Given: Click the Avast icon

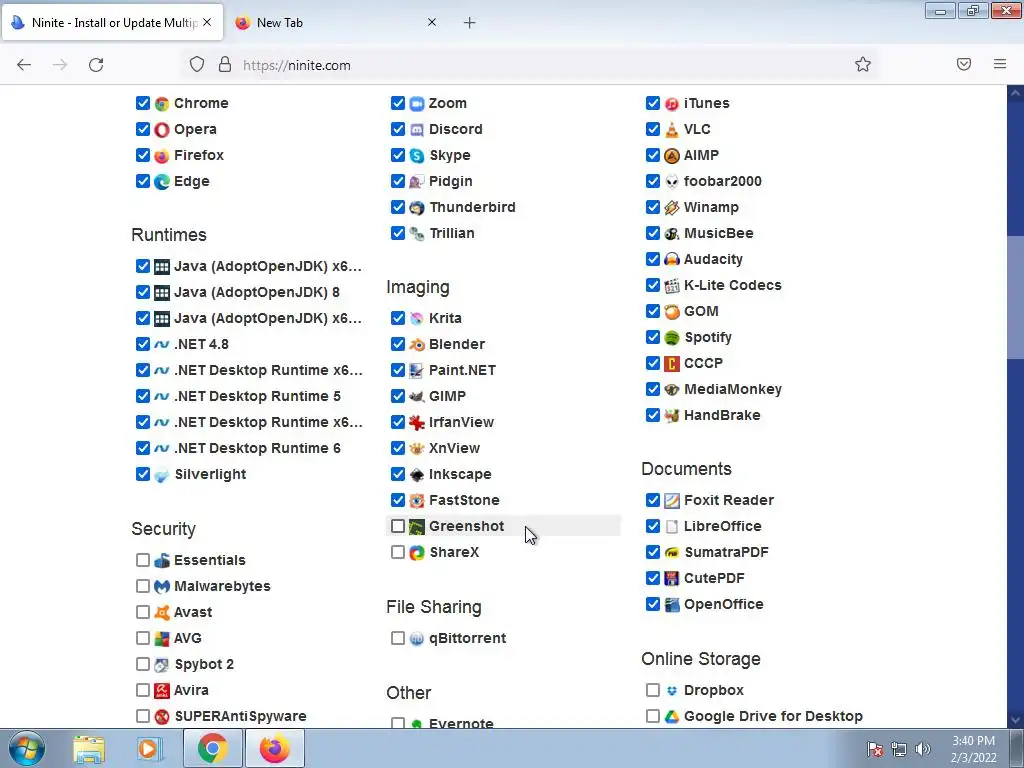Looking at the screenshot, I should 162,613.
